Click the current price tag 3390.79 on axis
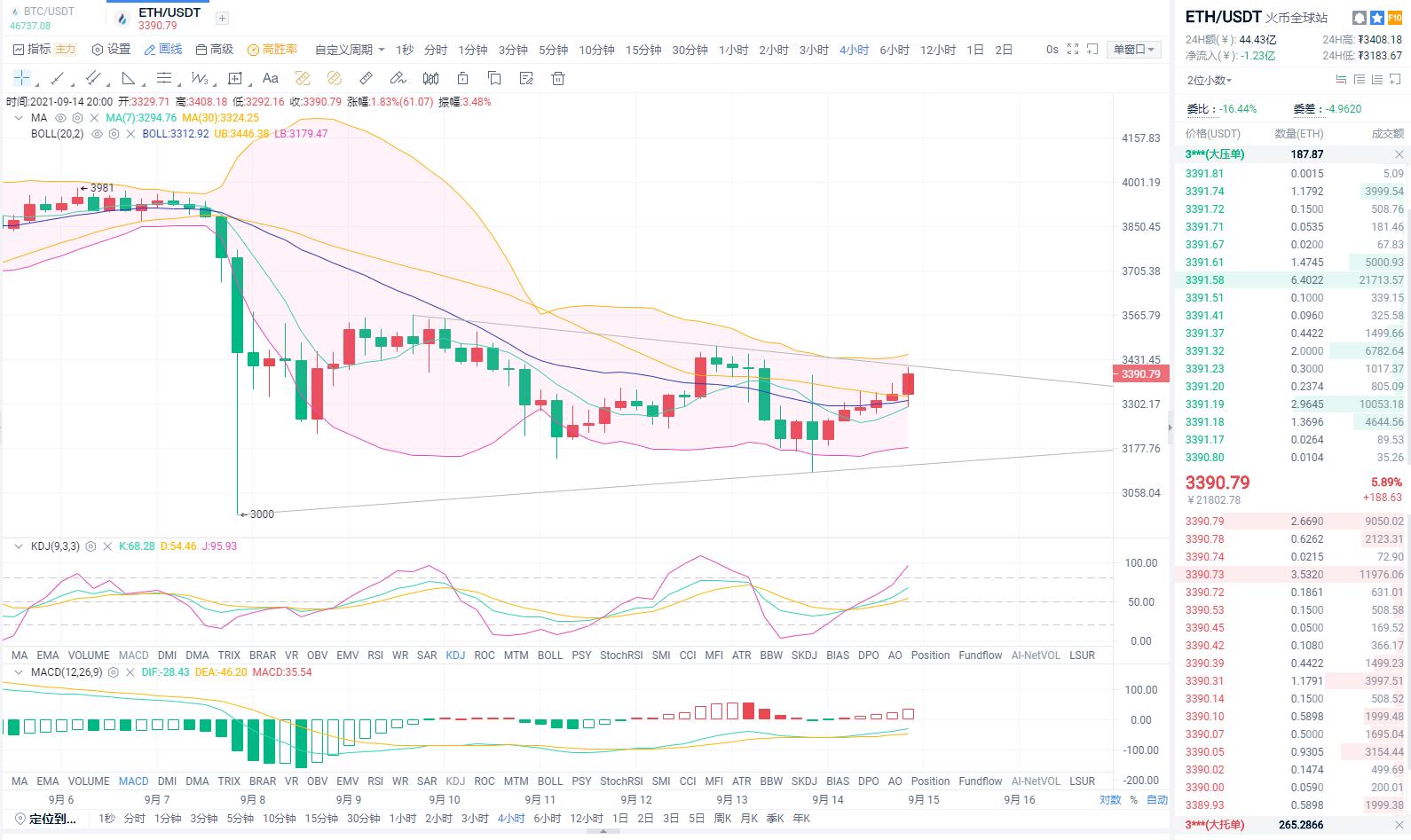The width and height of the screenshot is (1411, 840). point(1141,374)
